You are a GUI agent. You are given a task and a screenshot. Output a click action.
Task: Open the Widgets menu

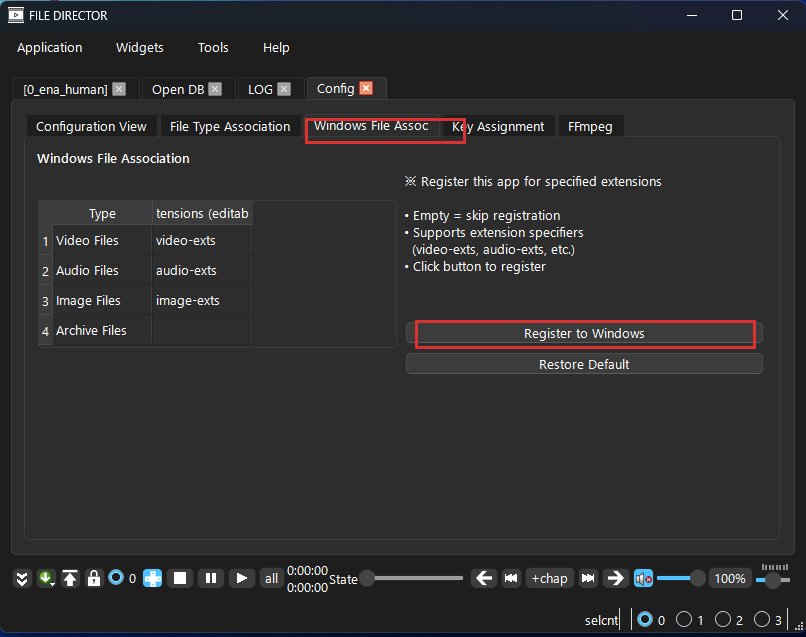point(140,47)
